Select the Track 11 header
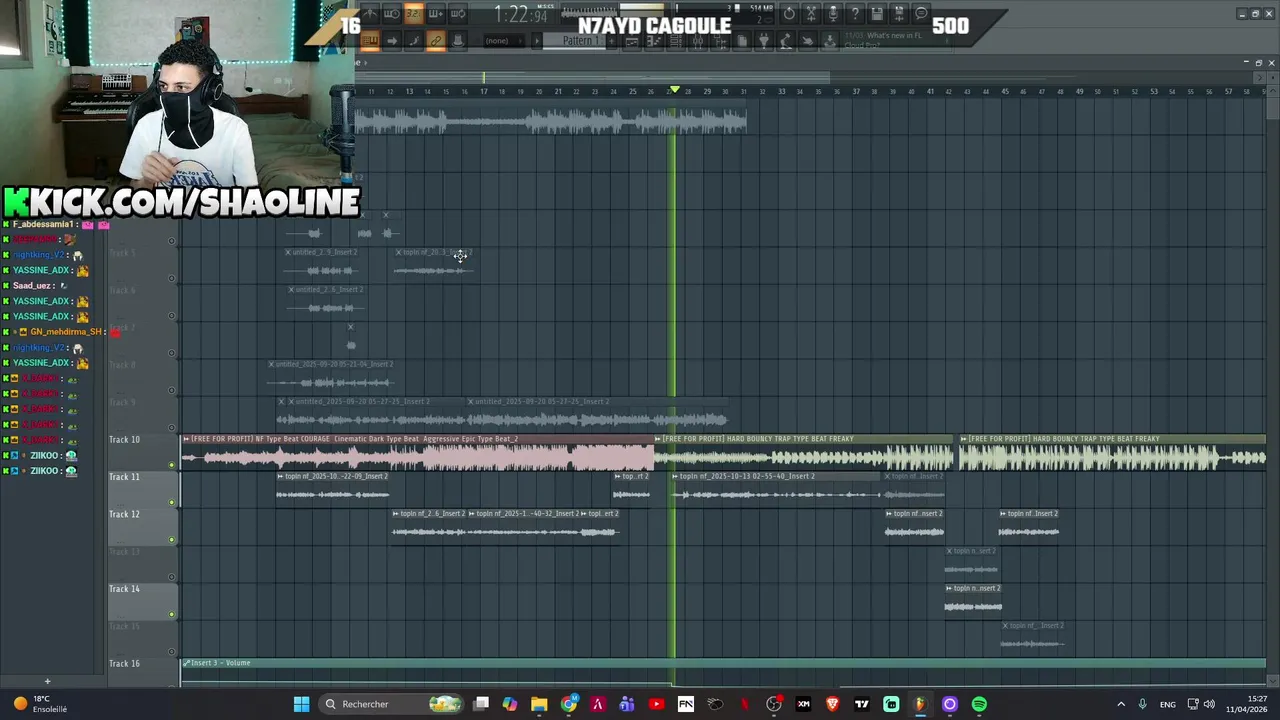Image resolution: width=1280 pixels, height=720 pixels. point(142,490)
